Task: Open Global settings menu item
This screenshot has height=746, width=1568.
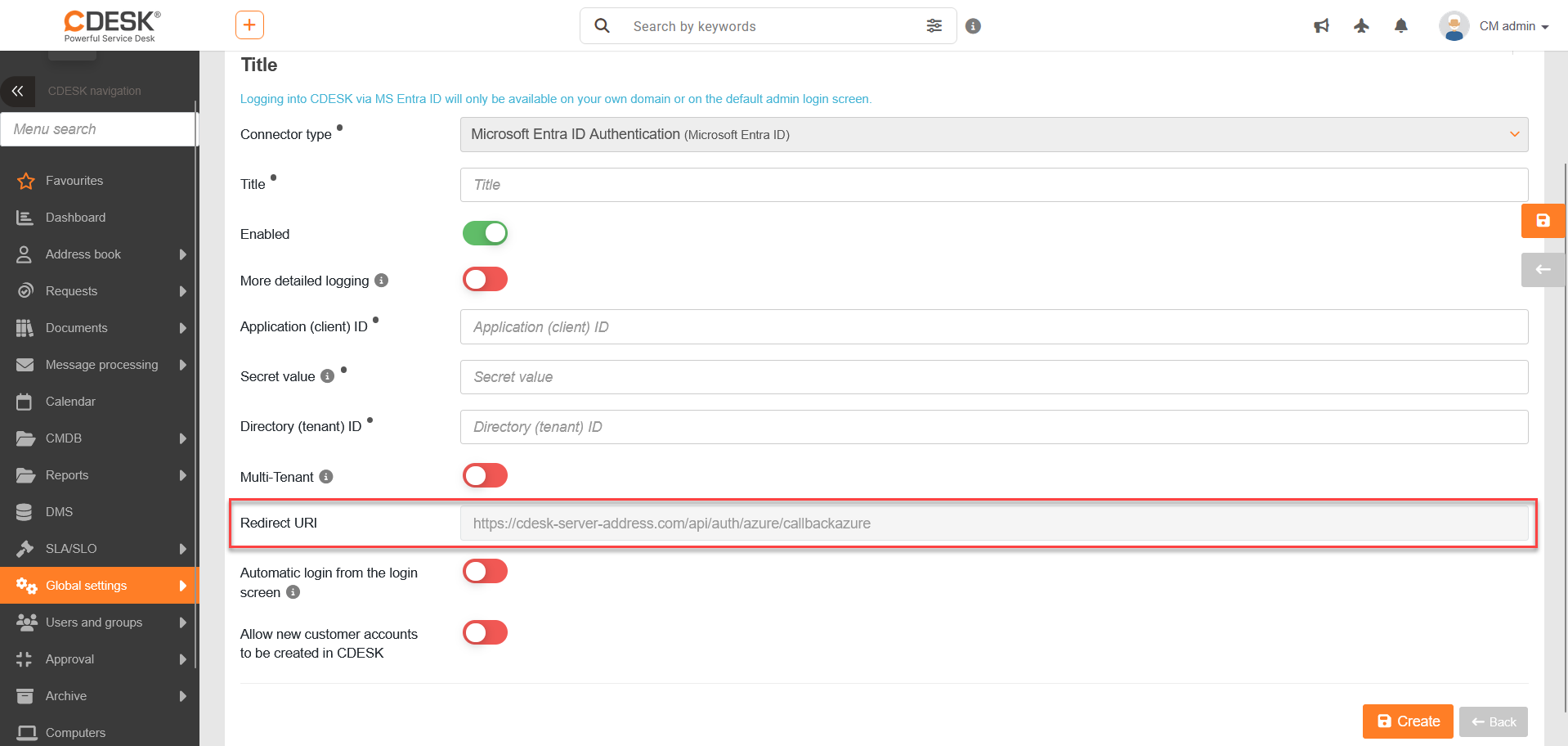Action: pyautogui.click(x=98, y=586)
